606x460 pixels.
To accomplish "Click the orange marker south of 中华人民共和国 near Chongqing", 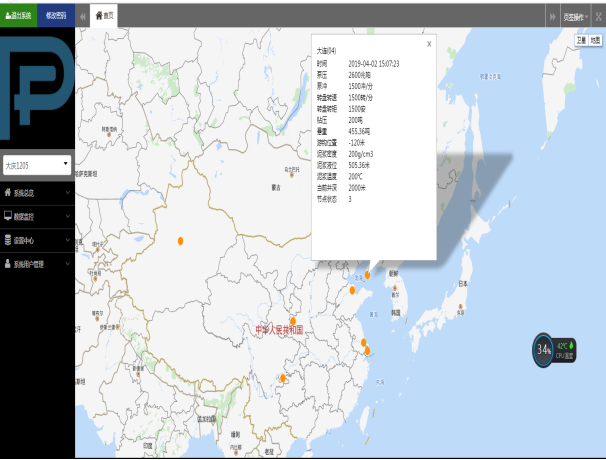I will 283,378.
